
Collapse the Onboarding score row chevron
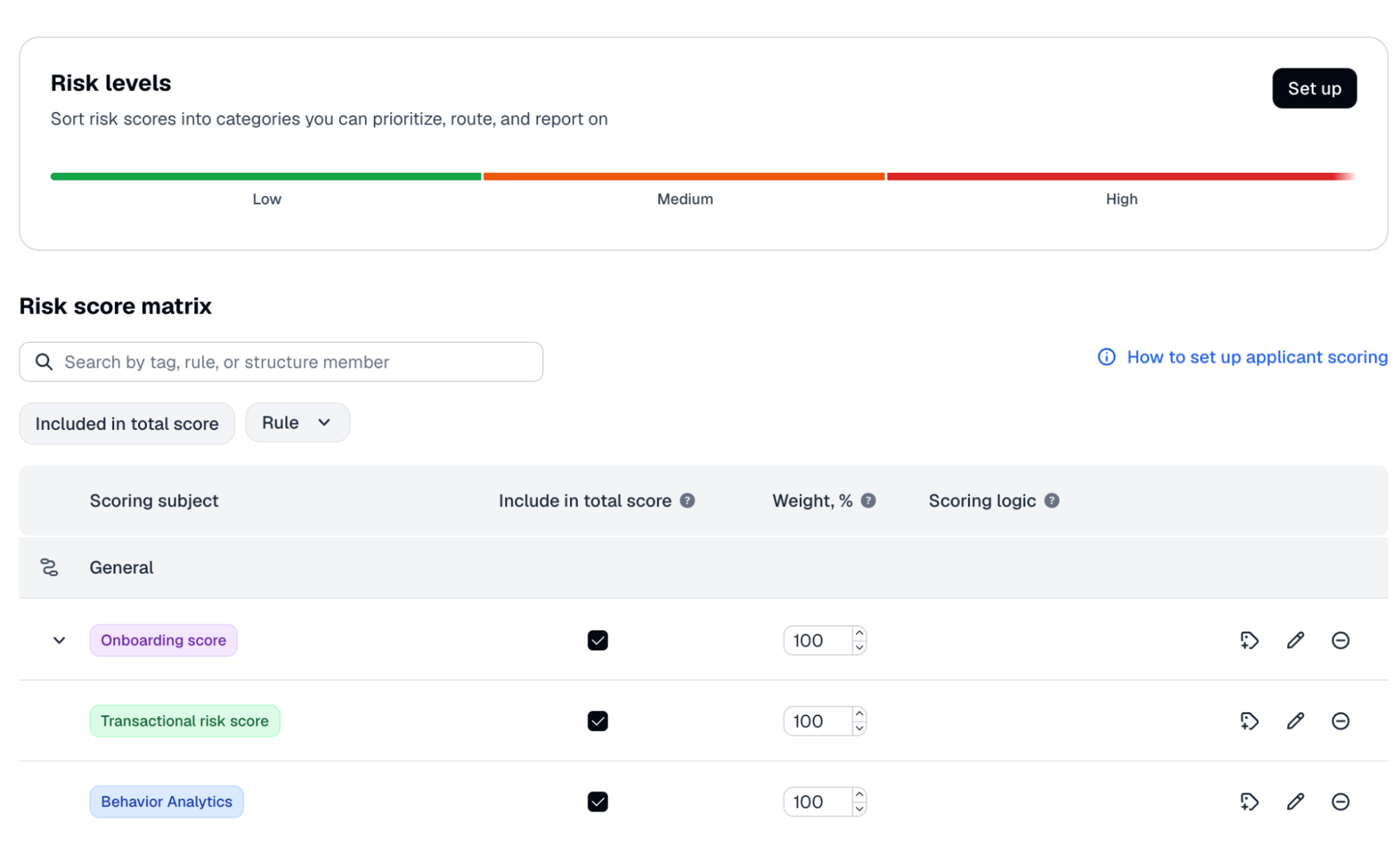click(60, 640)
